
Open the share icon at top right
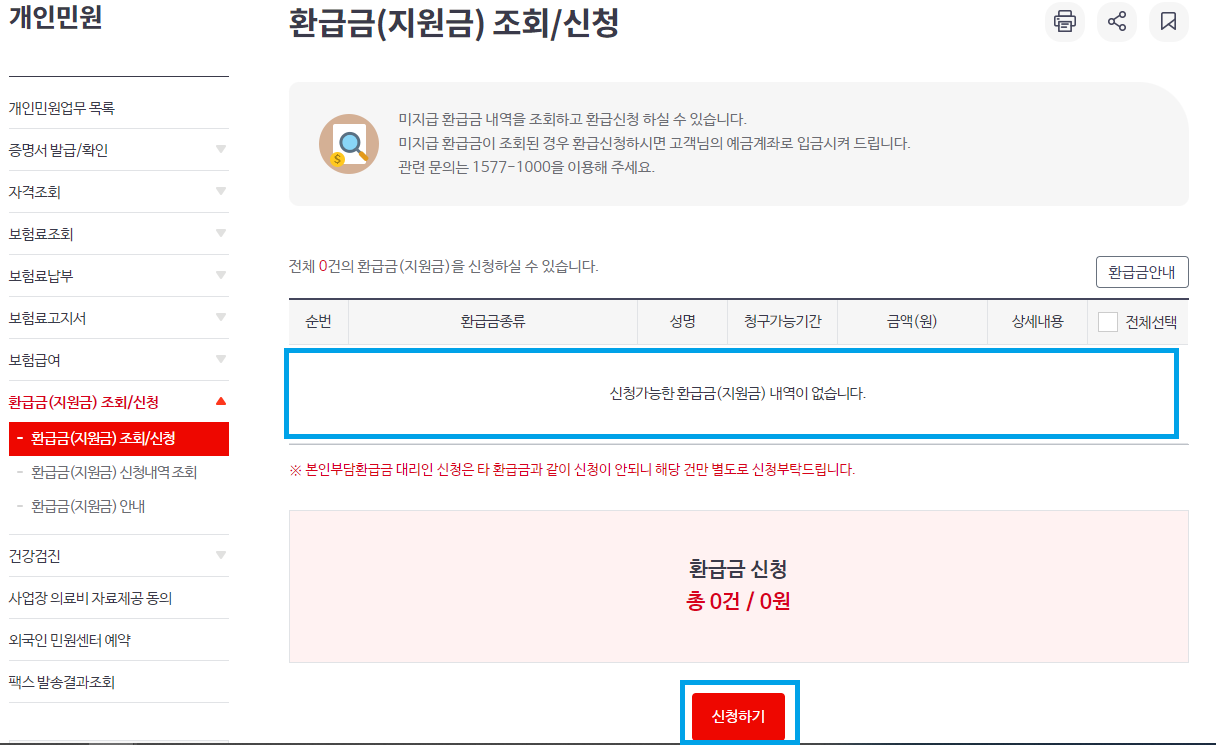tap(1117, 22)
